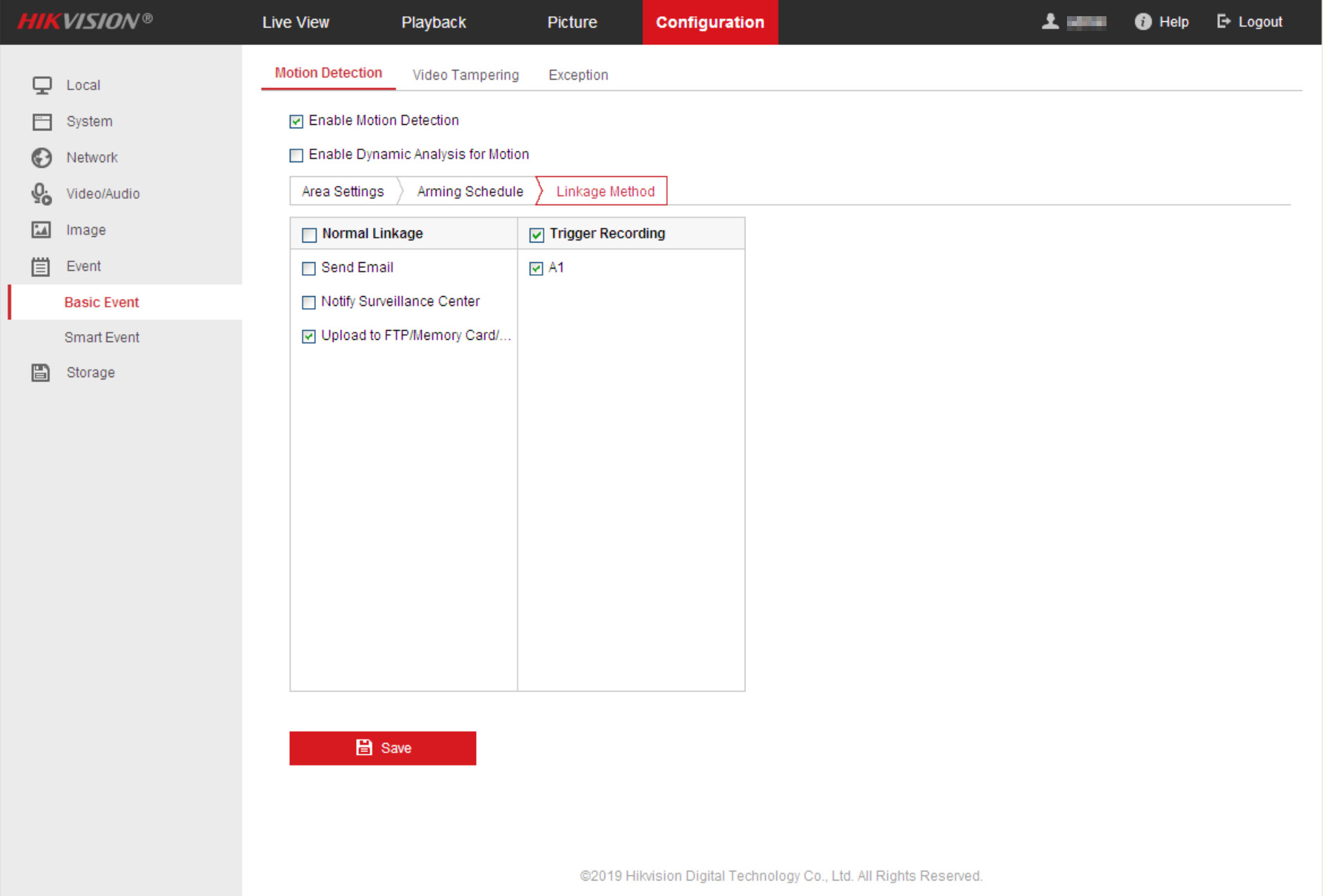Screen dimensions: 1323x896
Task: Switch to Video Tampering tab
Action: pyautogui.click(x=465, y=75)
